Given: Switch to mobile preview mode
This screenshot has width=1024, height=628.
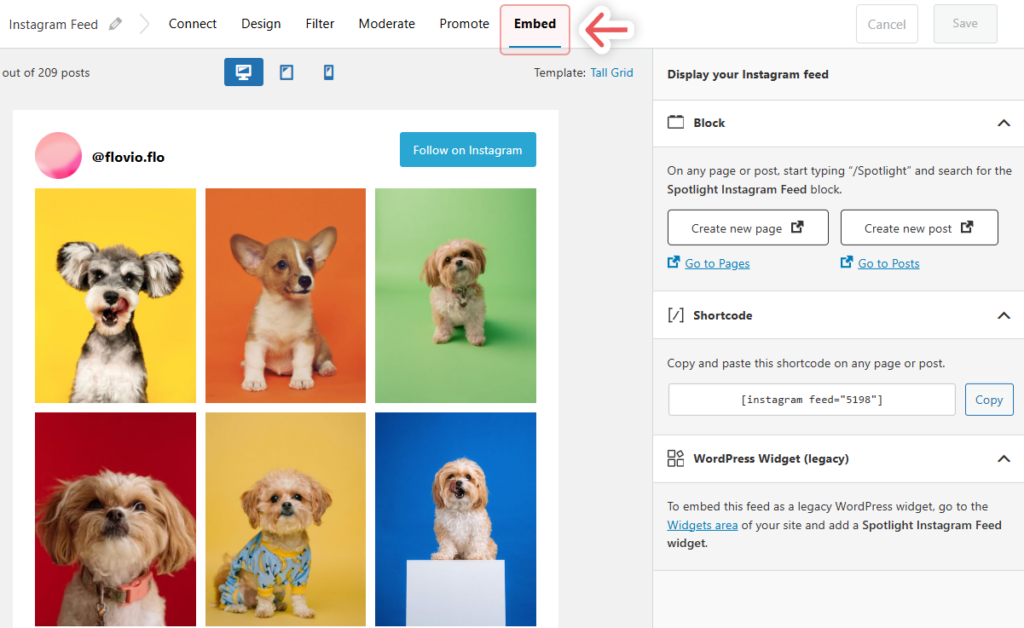Looking at the screenshot, I should 328,72.
